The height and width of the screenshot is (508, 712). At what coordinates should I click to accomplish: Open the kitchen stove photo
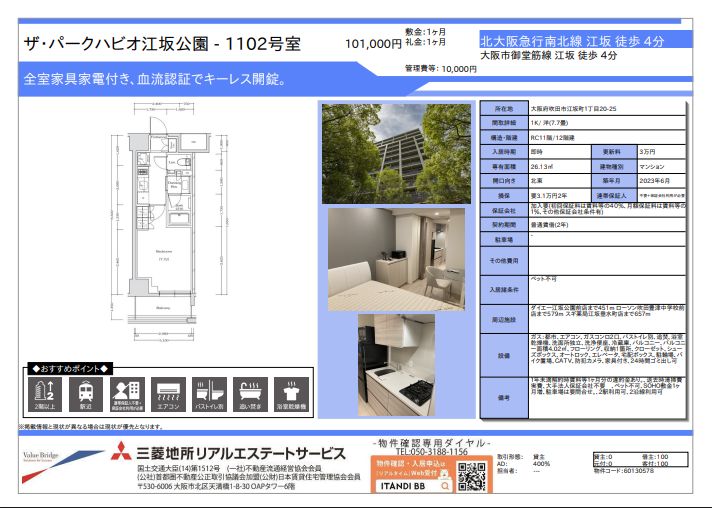click(x=396, y=365)
